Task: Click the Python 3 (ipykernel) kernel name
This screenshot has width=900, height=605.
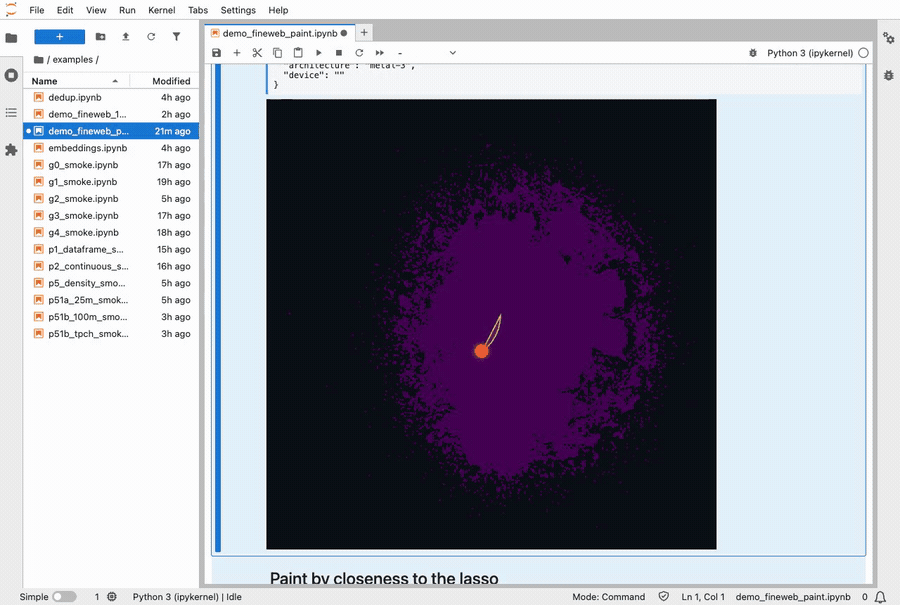Action: 810,53
